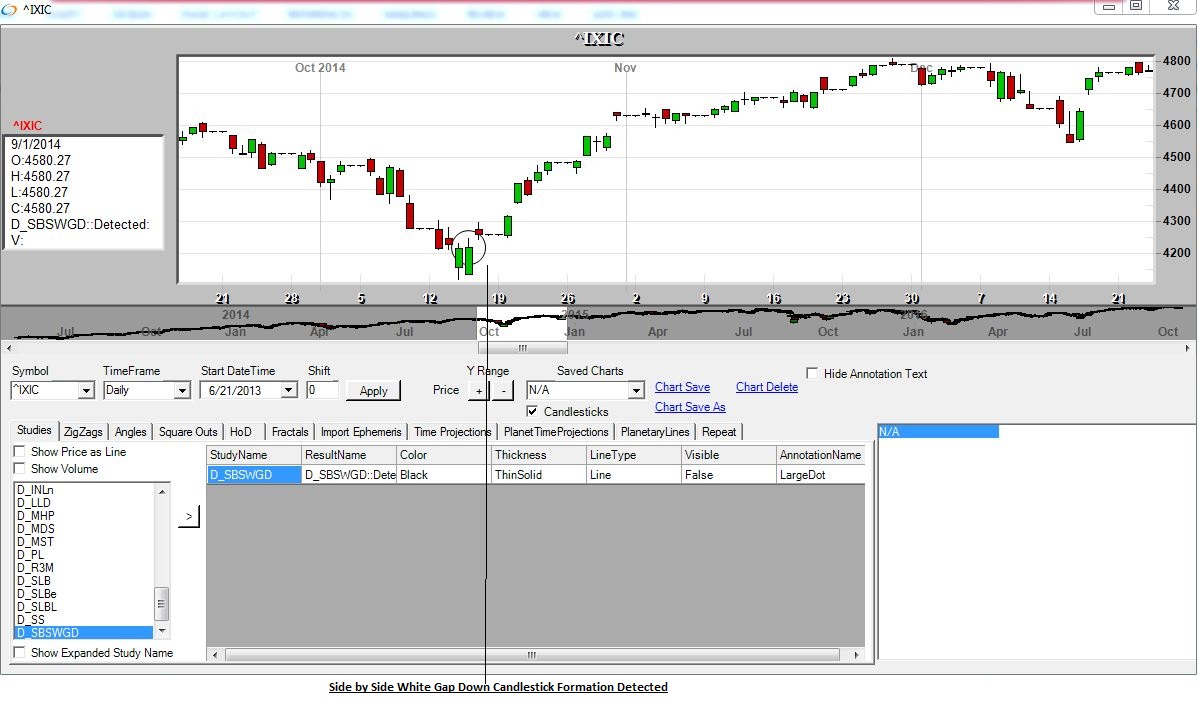Screen dimensions: 1198x702
Task: Click the Shift input field
Action: point(322,390)
